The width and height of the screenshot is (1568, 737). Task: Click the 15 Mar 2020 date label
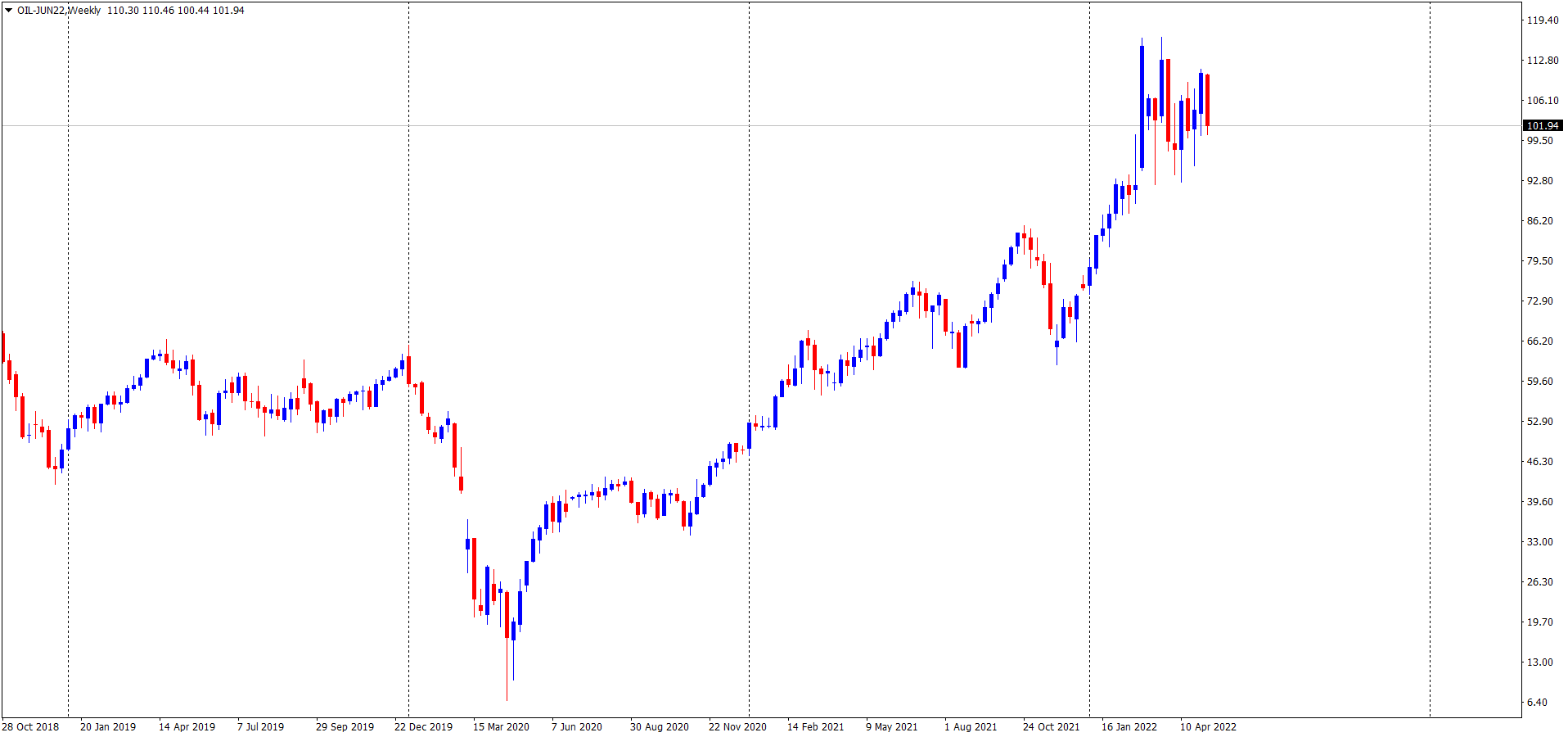point(501,727)
